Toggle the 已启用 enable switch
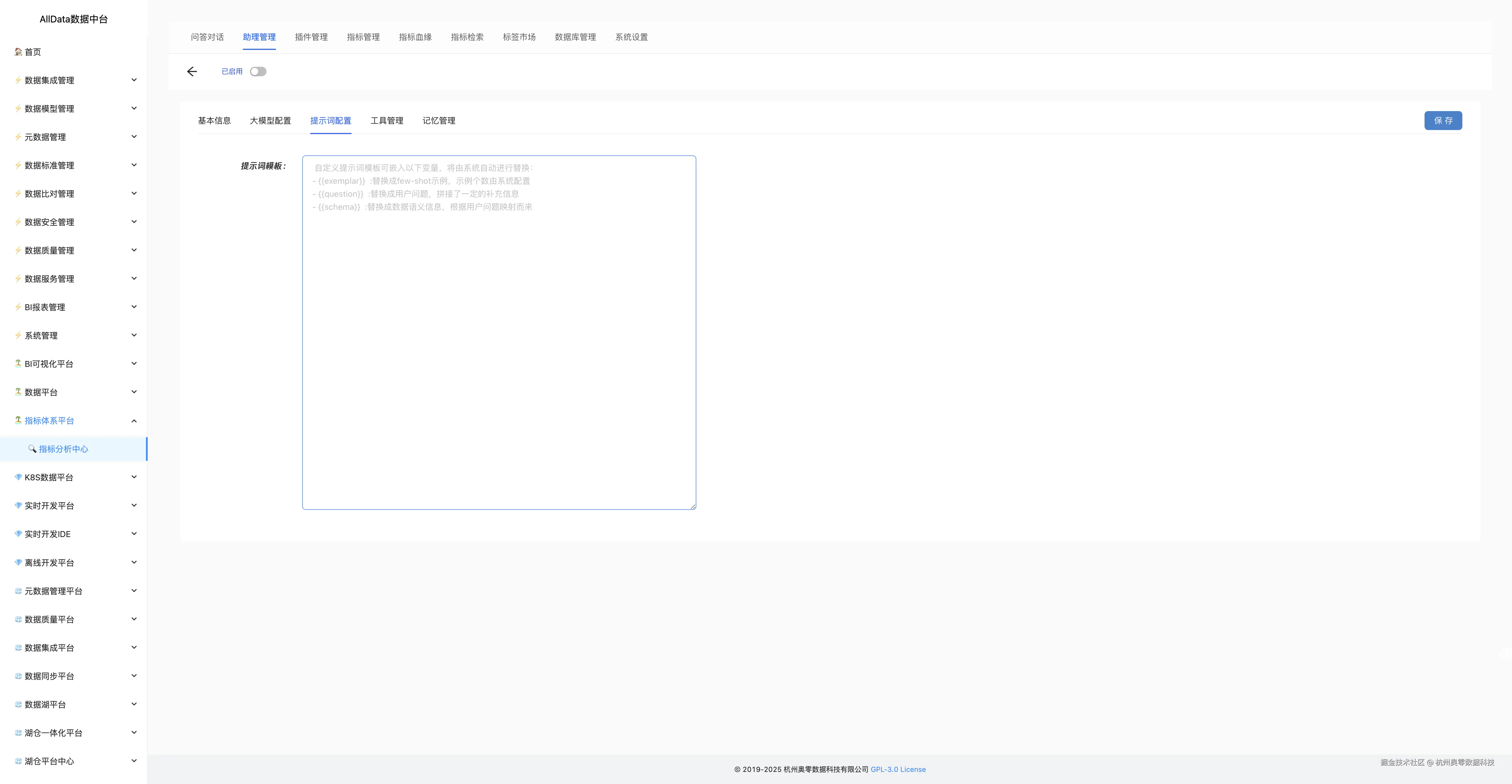Viewport: 1512px width, 784px height. (258, 71)
